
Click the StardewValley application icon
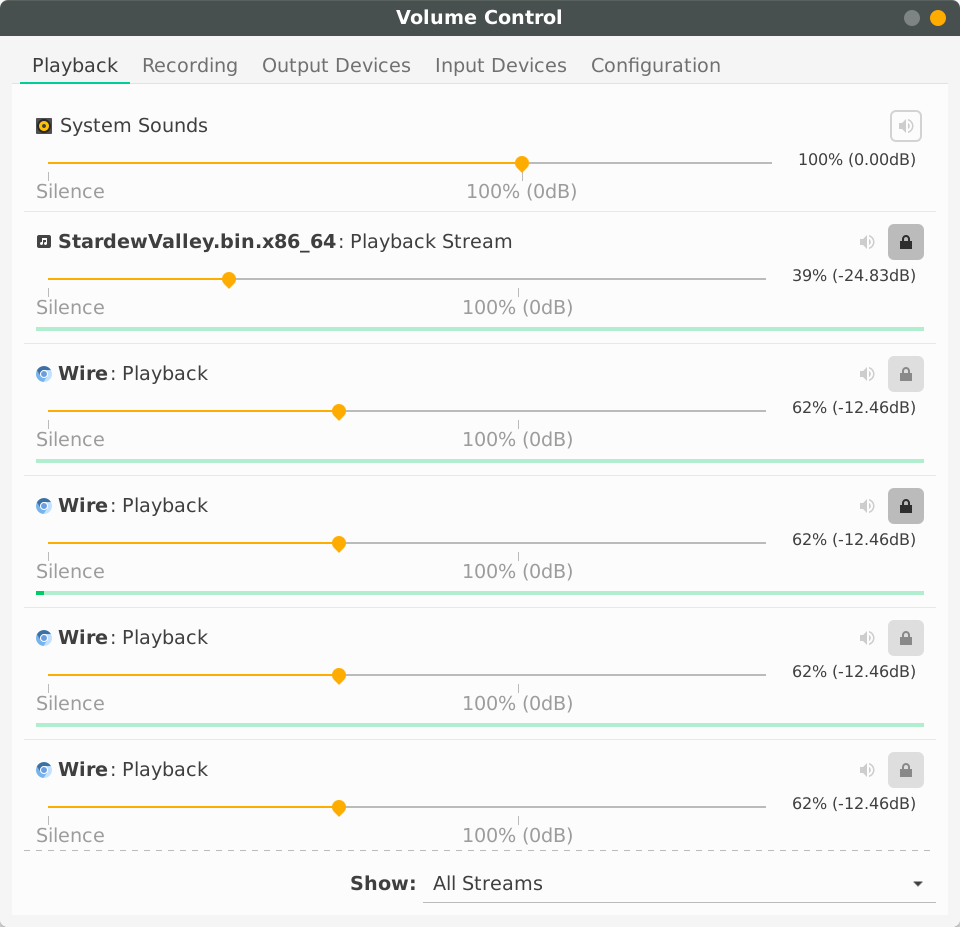[41, 241]
